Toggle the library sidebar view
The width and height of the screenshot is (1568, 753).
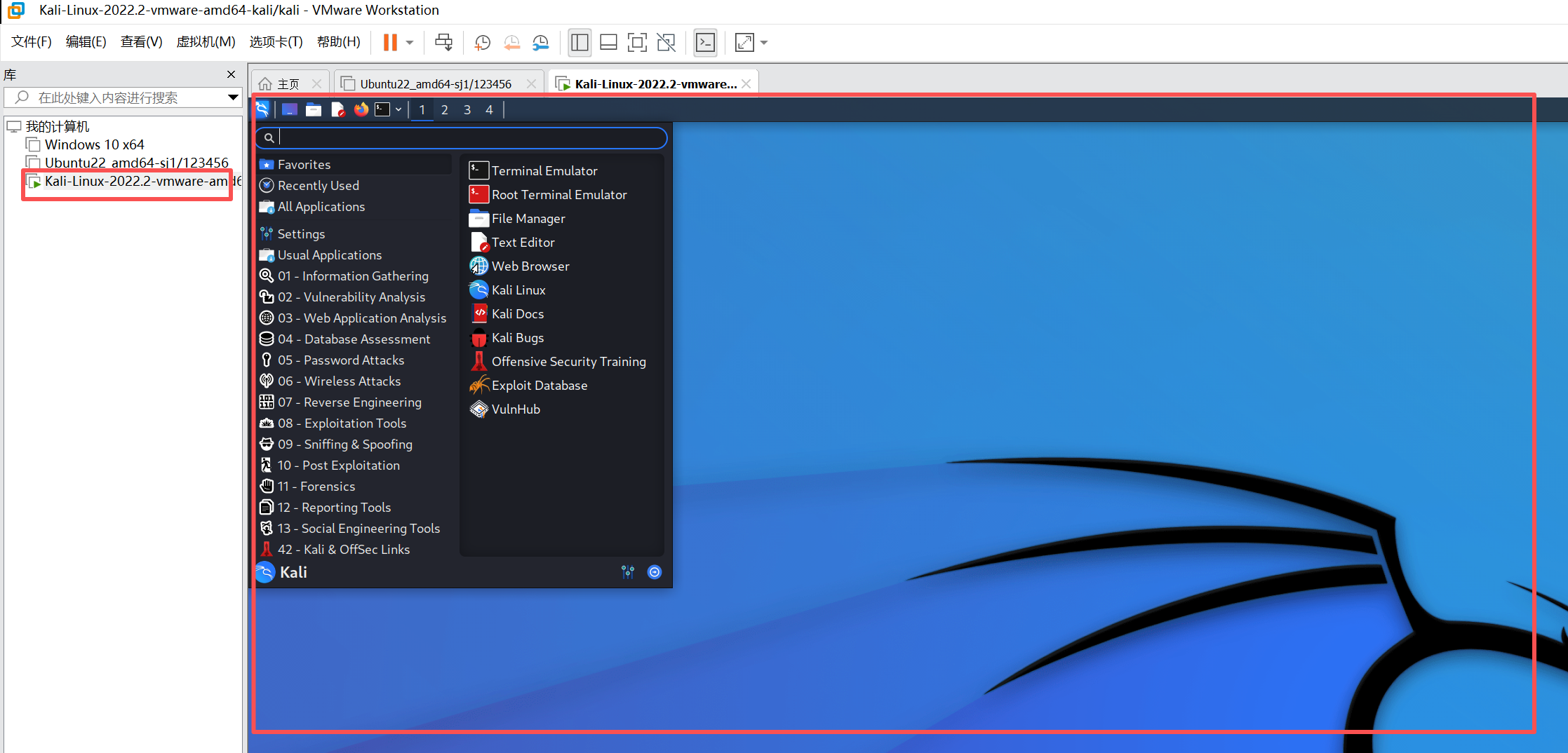579,43
